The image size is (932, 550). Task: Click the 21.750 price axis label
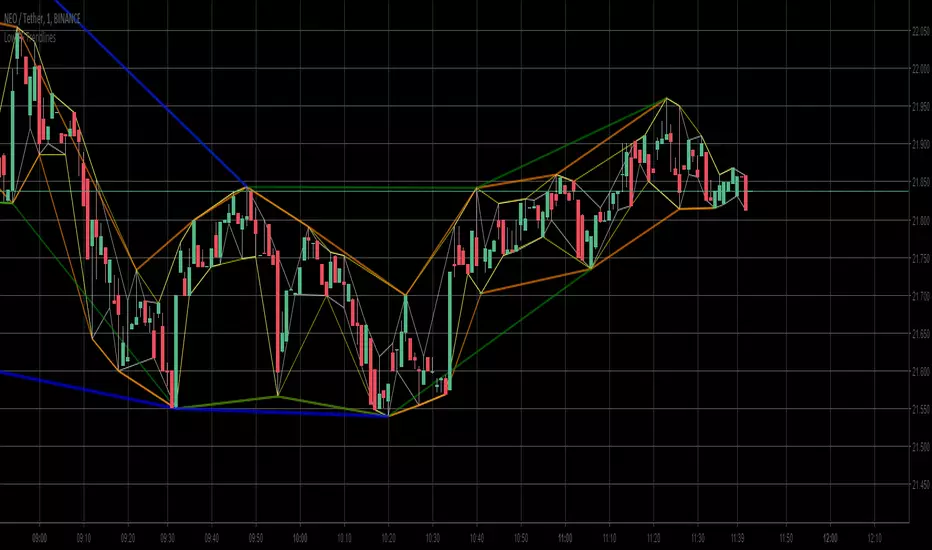[921, 258]
